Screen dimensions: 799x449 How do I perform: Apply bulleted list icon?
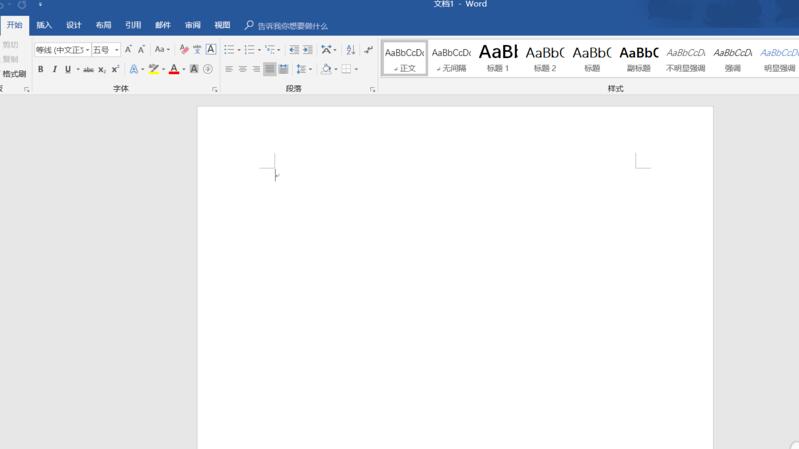229,49
